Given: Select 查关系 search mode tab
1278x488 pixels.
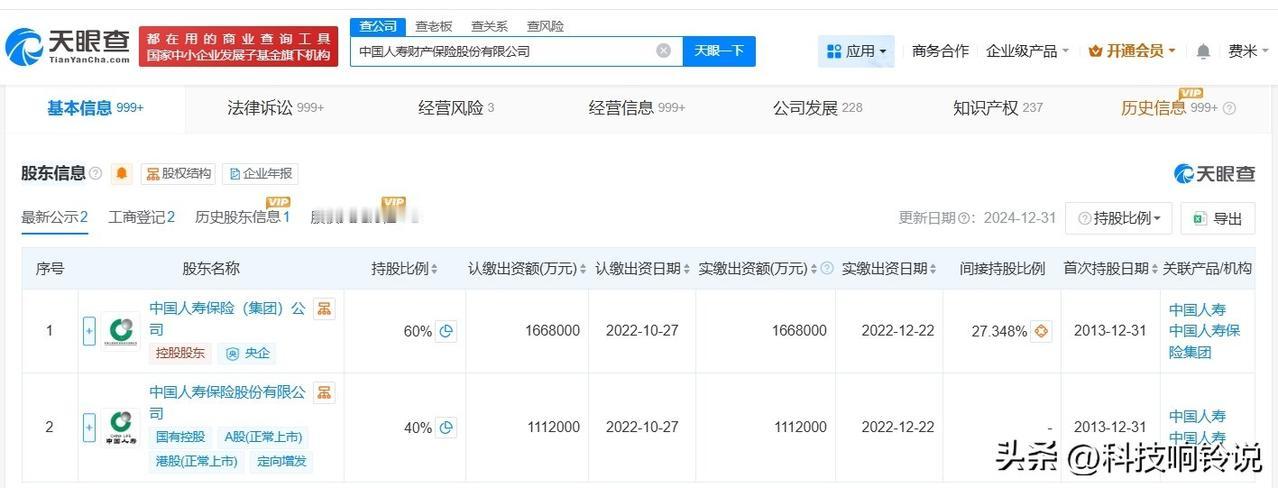Looking at the screenshot, I should pos(489,26).
